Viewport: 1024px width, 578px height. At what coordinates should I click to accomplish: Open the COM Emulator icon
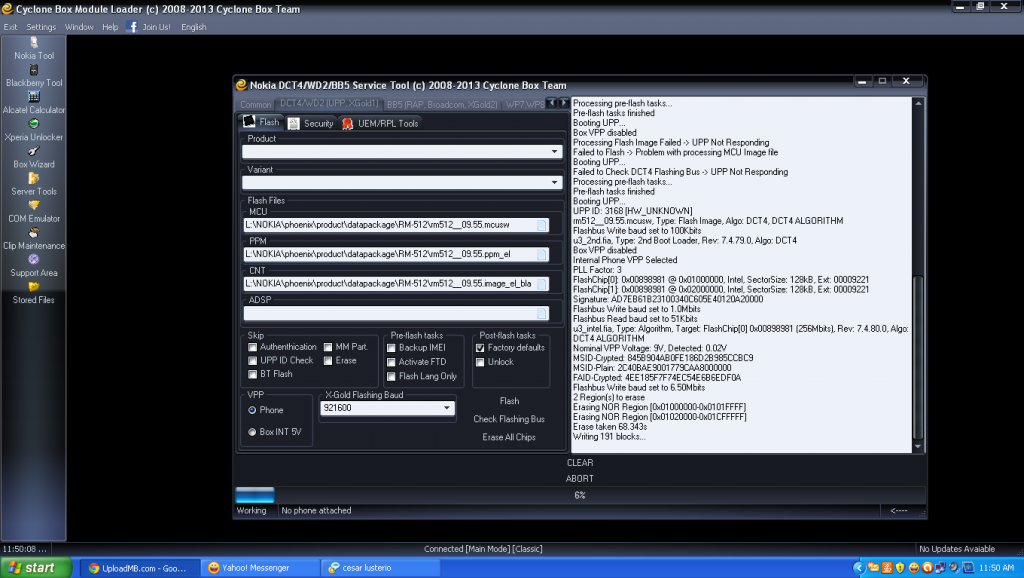(x=34, y=205)
